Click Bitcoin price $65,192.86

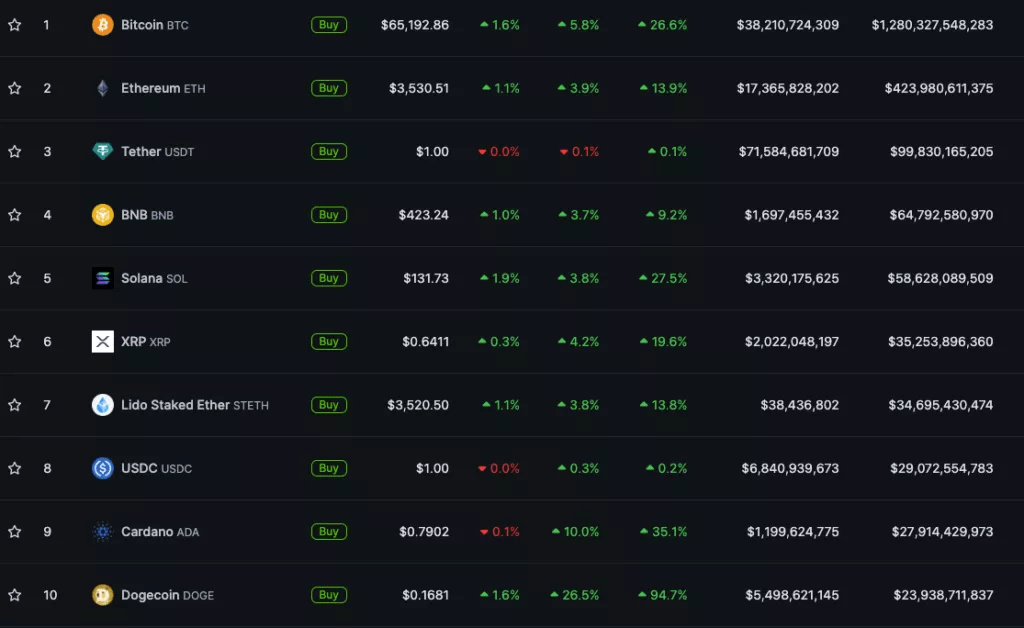[415, 25]
